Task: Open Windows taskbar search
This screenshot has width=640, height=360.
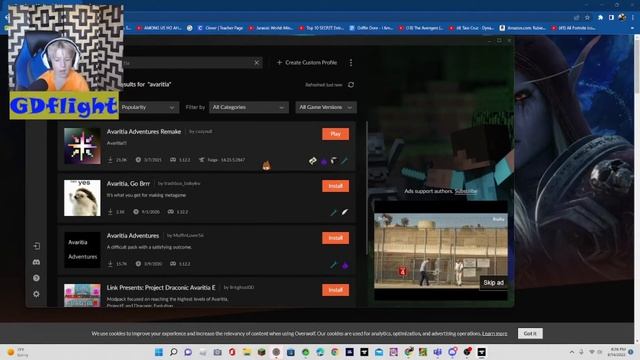Action: pyautogui.click(x=173, y=352)
